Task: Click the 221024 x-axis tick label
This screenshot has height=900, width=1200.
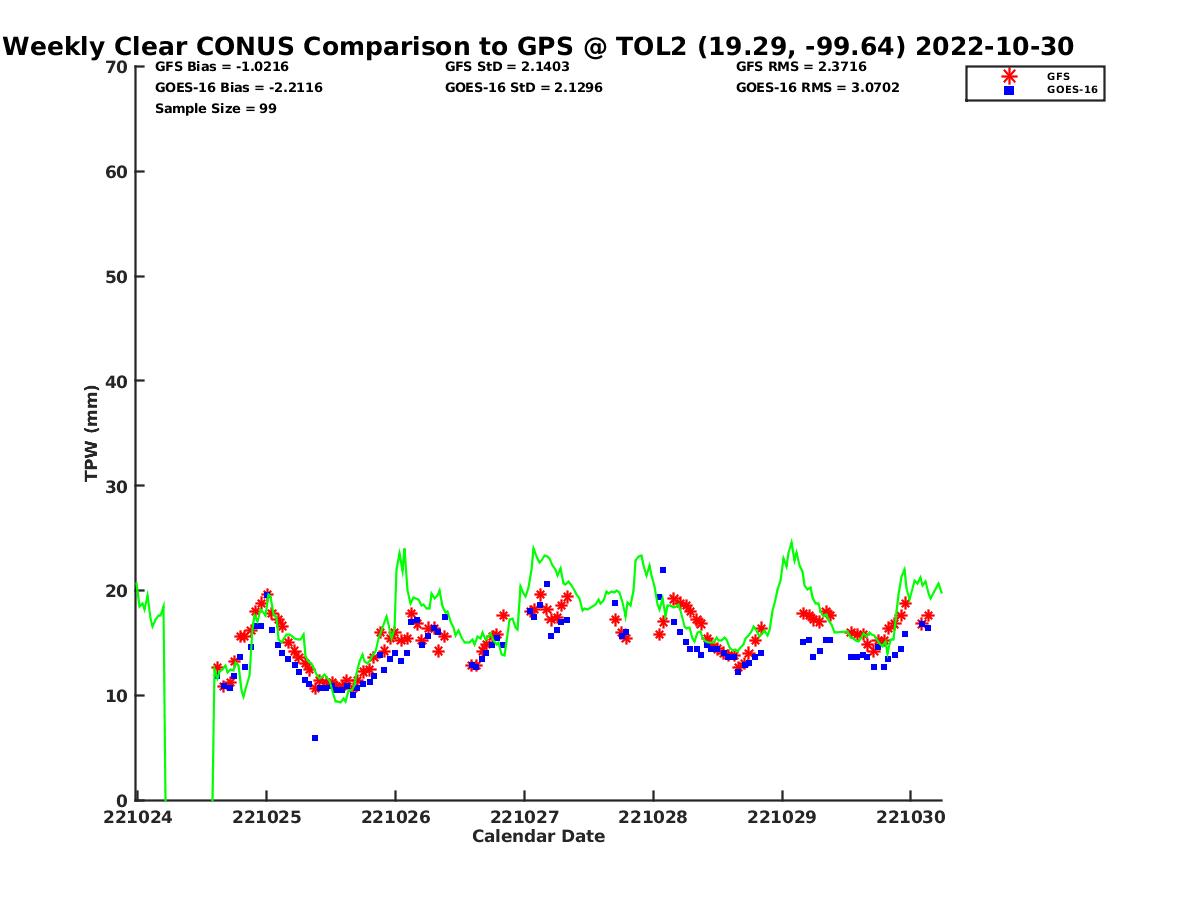Action: click(x=138, y=817)
